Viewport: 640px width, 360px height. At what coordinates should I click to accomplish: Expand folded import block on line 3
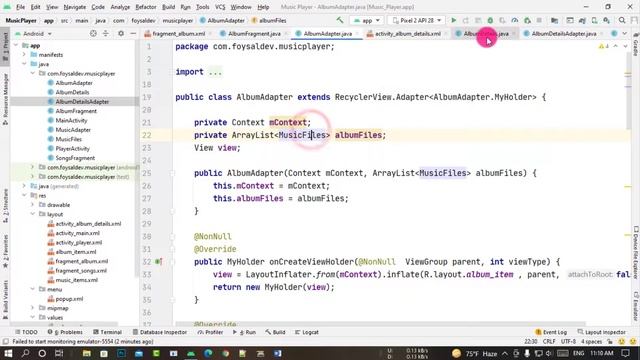pos(215,72)
